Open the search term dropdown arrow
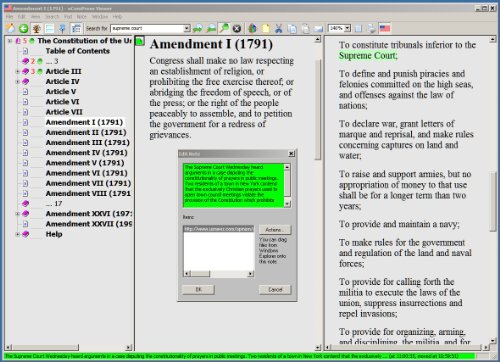The image size is (500, 362). coord(187,28)
